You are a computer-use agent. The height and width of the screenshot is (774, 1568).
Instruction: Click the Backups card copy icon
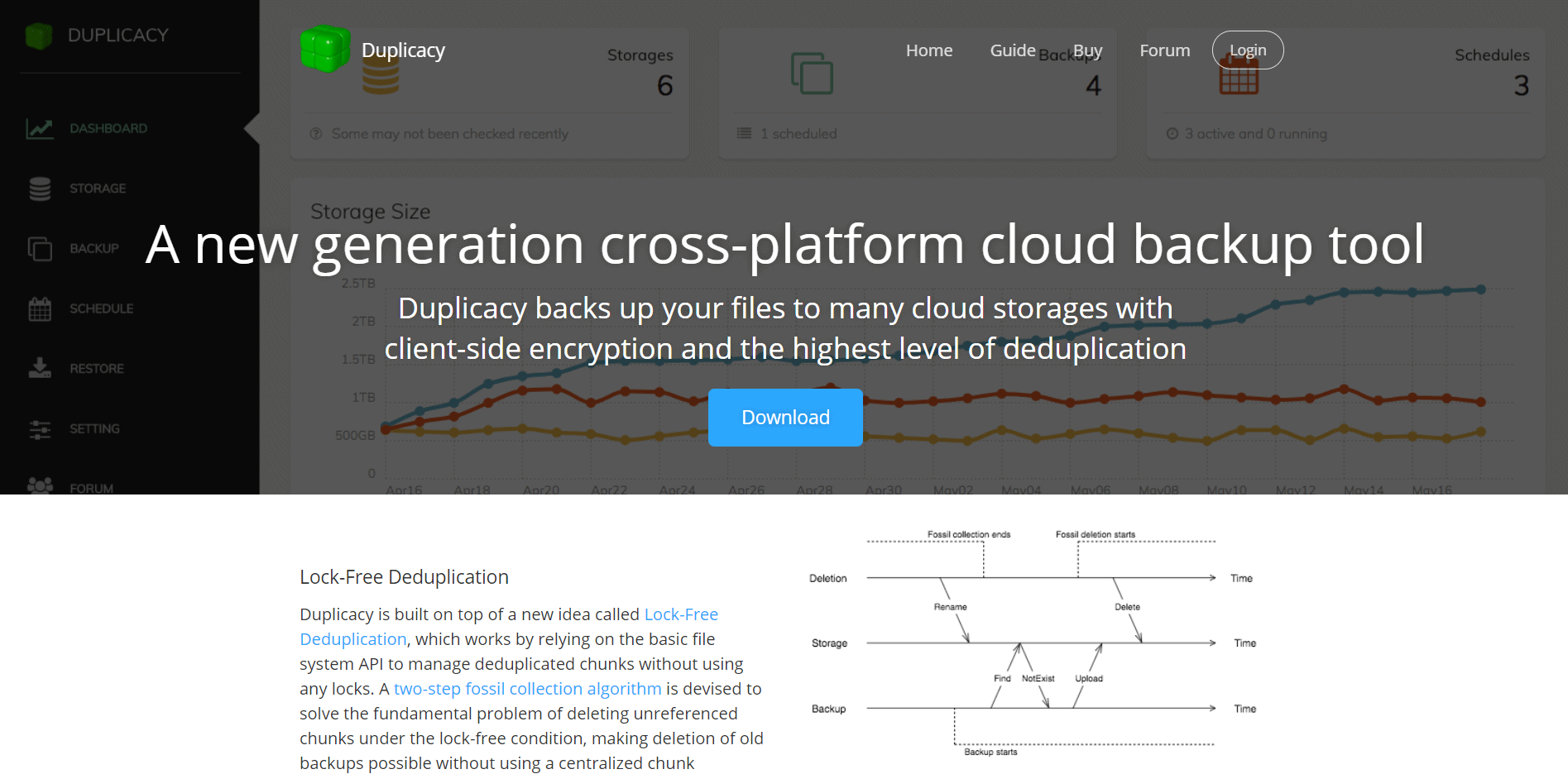coord(812,74)
